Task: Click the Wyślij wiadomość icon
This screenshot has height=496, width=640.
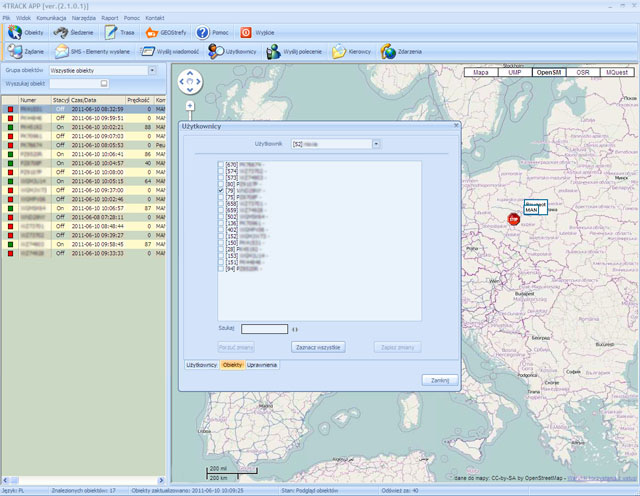Action: click(x=147, y=51)
